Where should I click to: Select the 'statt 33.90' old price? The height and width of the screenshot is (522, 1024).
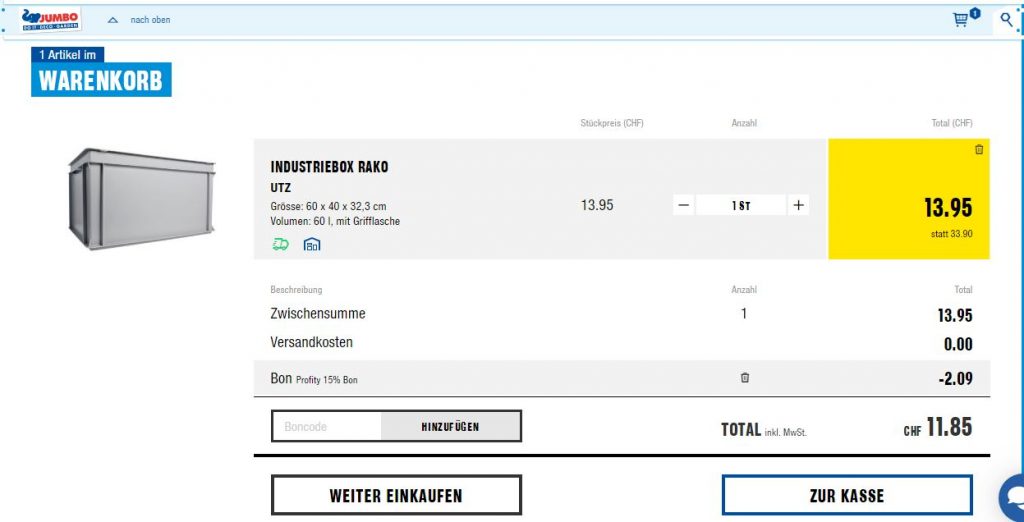(952, 234)
